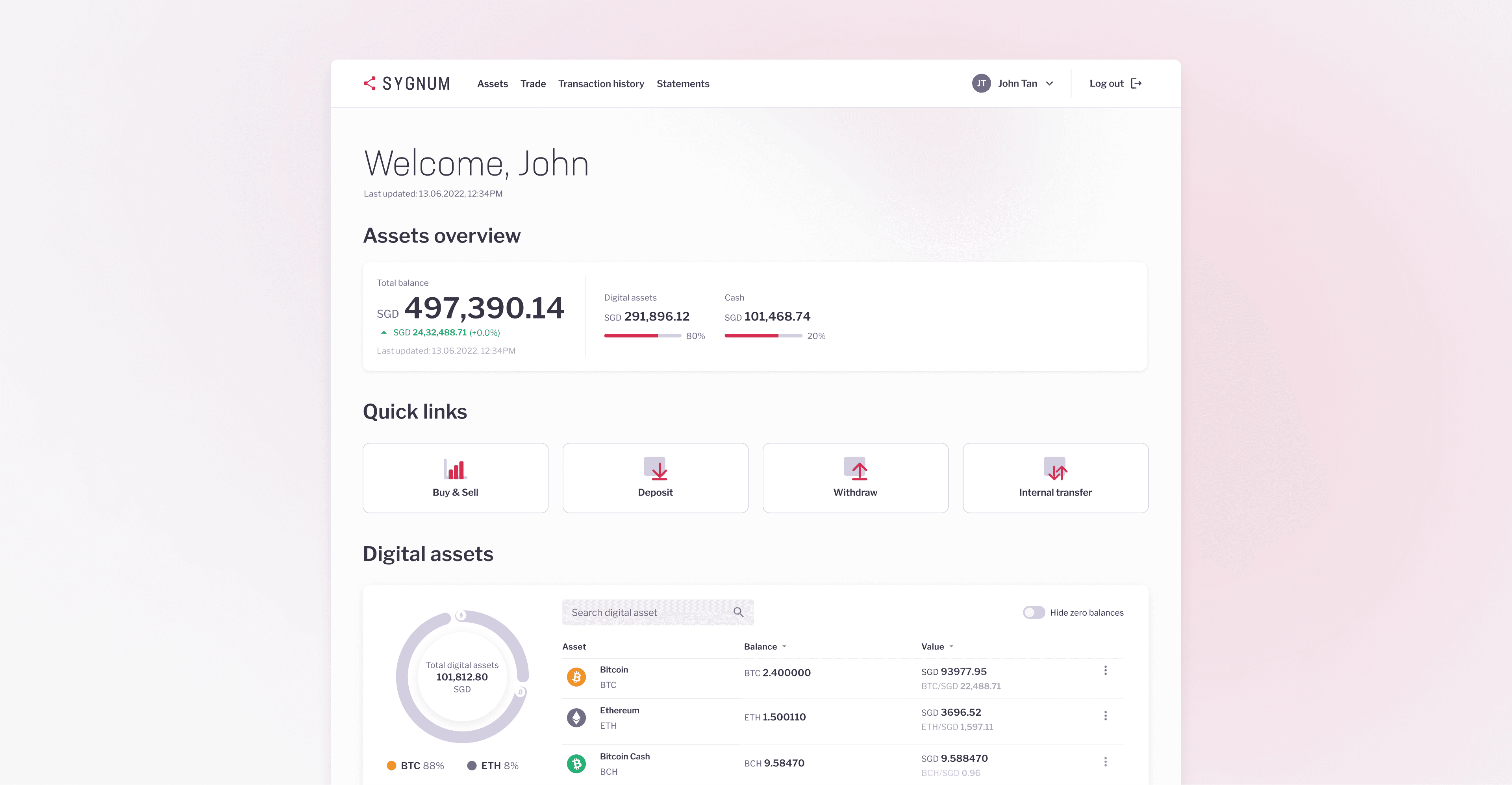Click the Ethereum marker on the donut chart
This screenshot has width=1512, height=785.
pyautogui.click(x=461, y=615)
